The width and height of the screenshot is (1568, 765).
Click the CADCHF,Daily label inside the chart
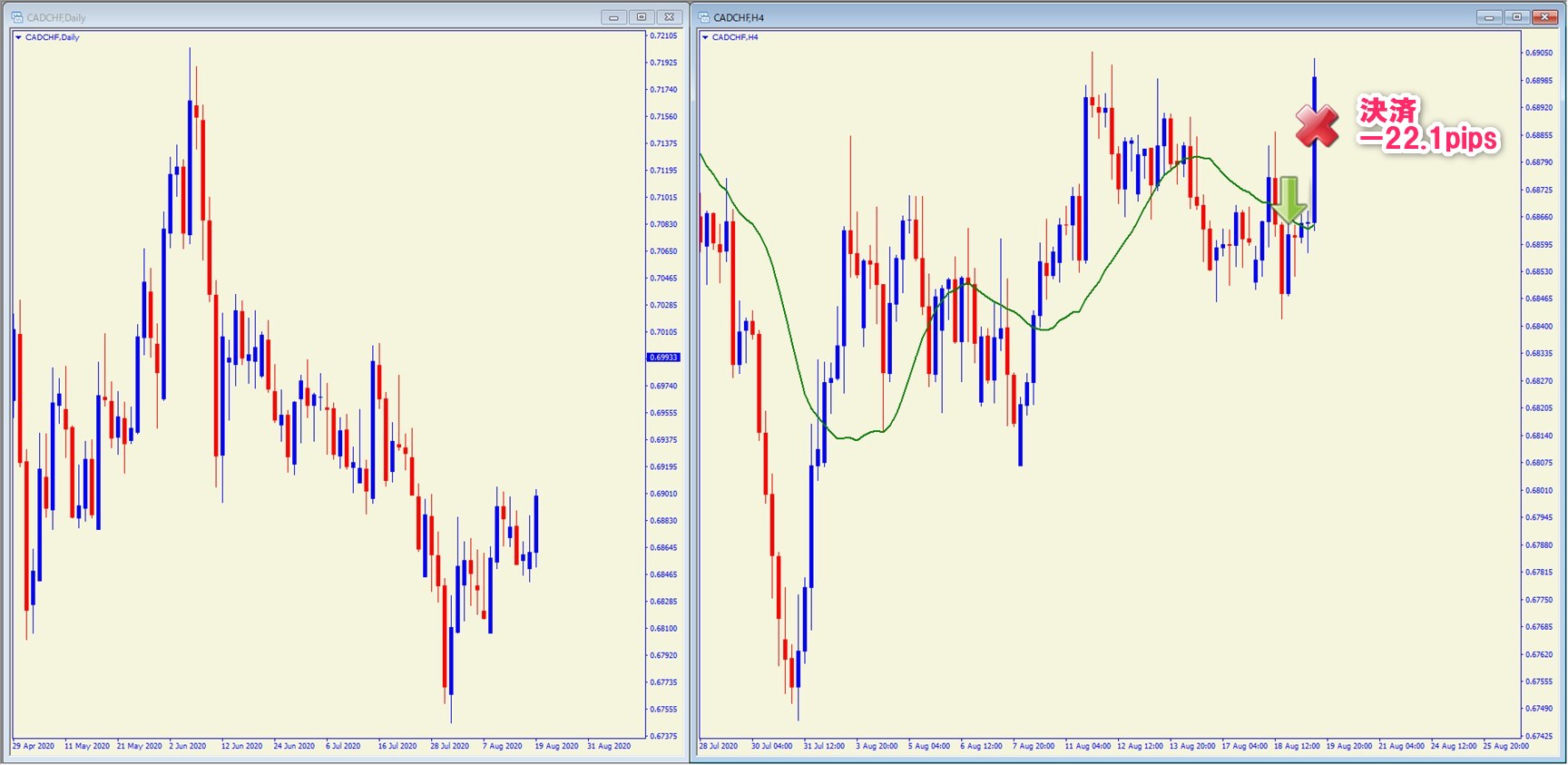(x=53, y=37)
